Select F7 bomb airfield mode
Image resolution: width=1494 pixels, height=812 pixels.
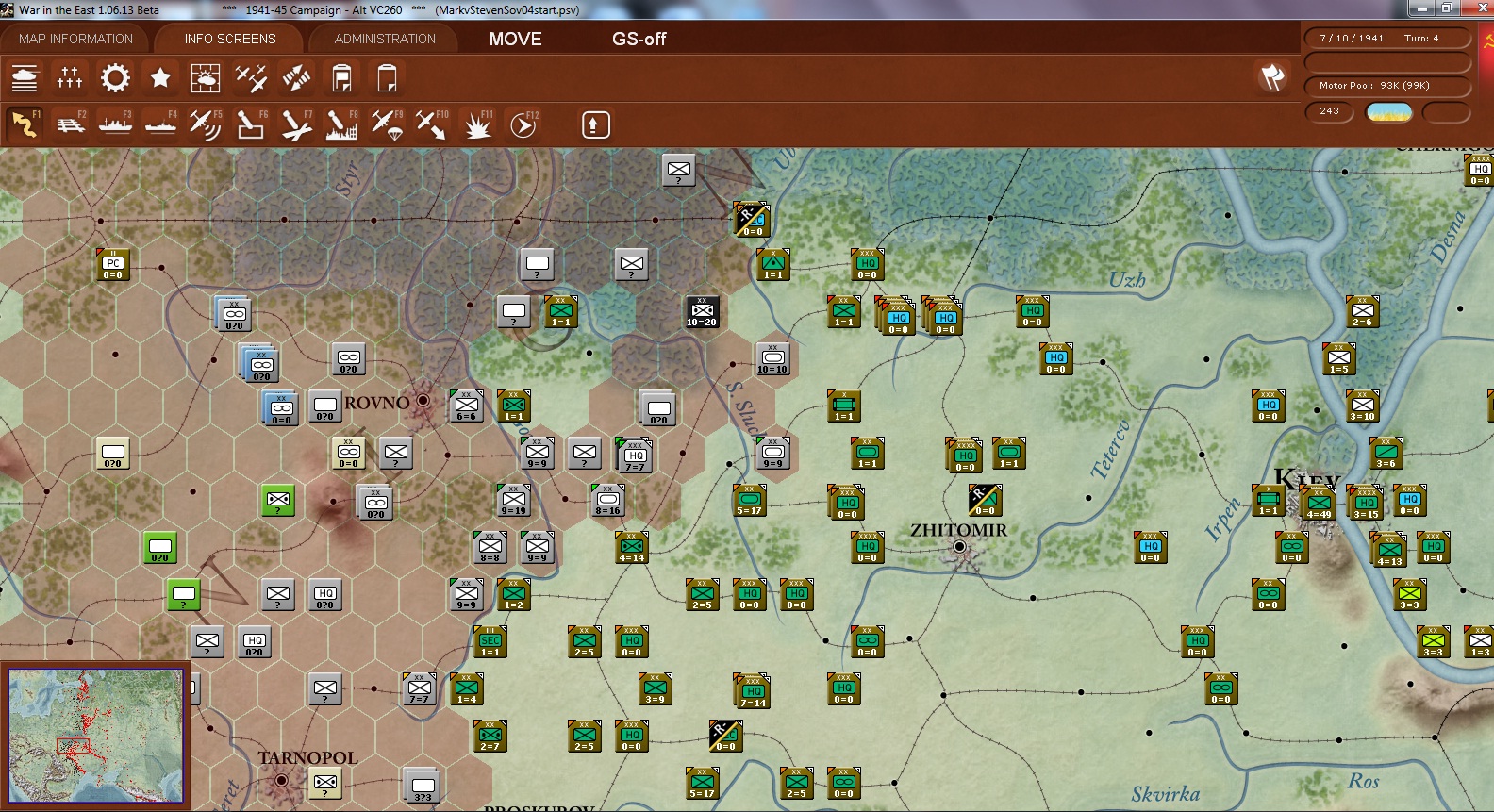(x=296, y=124)
